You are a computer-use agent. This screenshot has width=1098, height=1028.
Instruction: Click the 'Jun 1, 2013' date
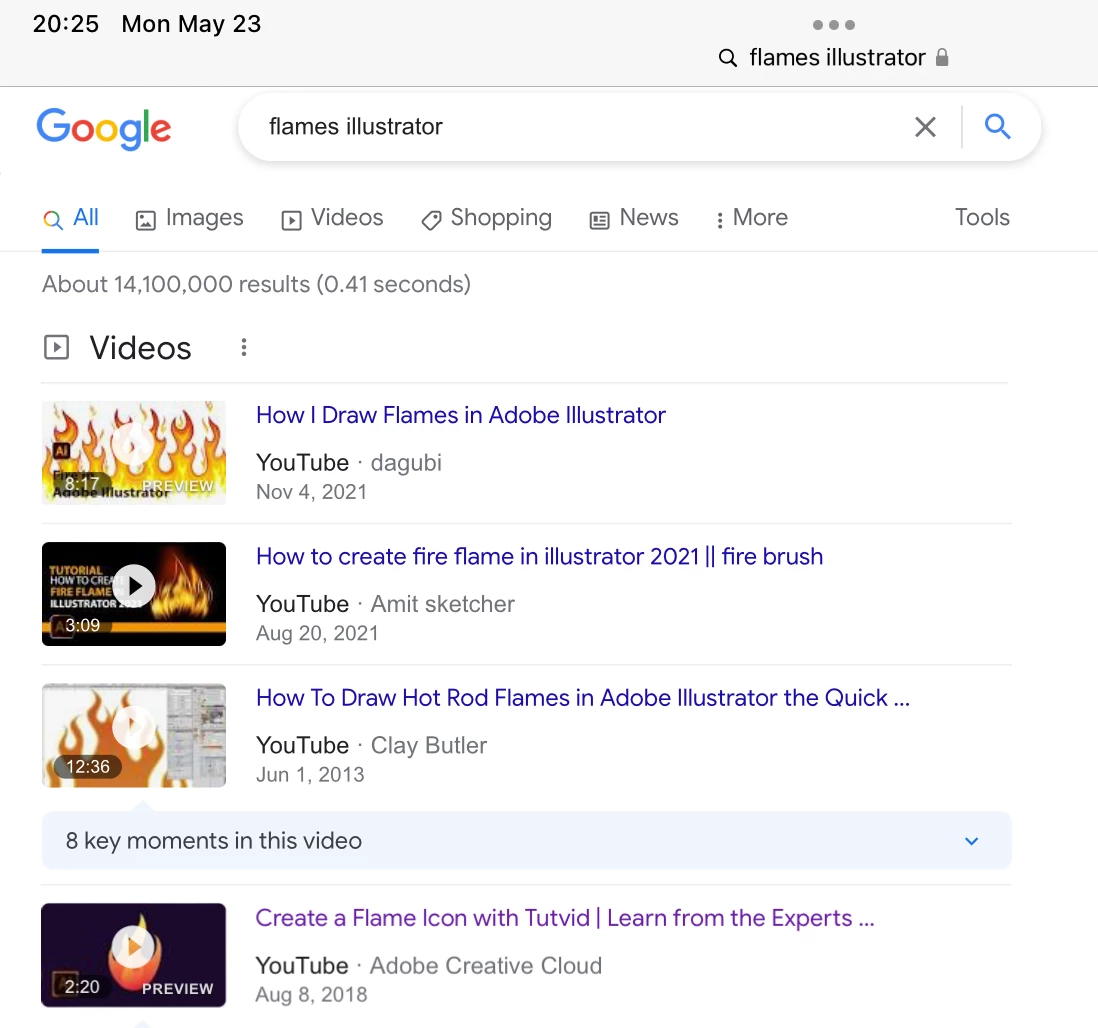[310, 775]
